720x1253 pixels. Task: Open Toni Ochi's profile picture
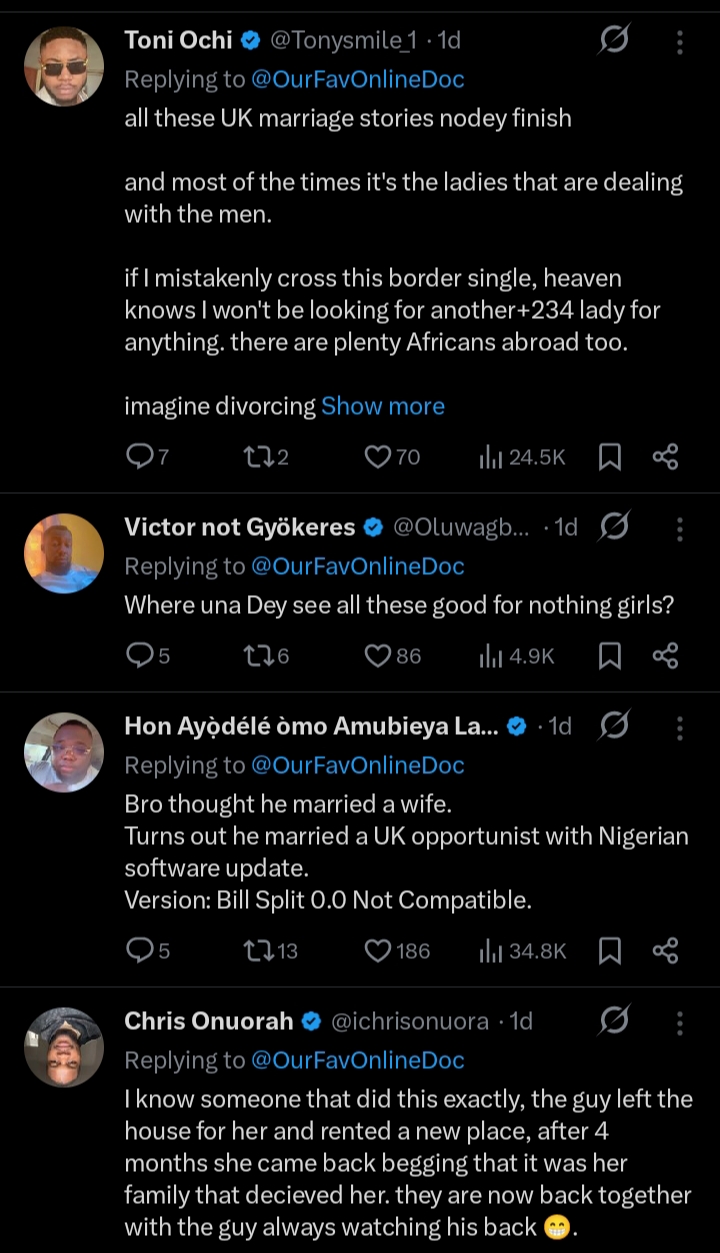pos(63,66)
